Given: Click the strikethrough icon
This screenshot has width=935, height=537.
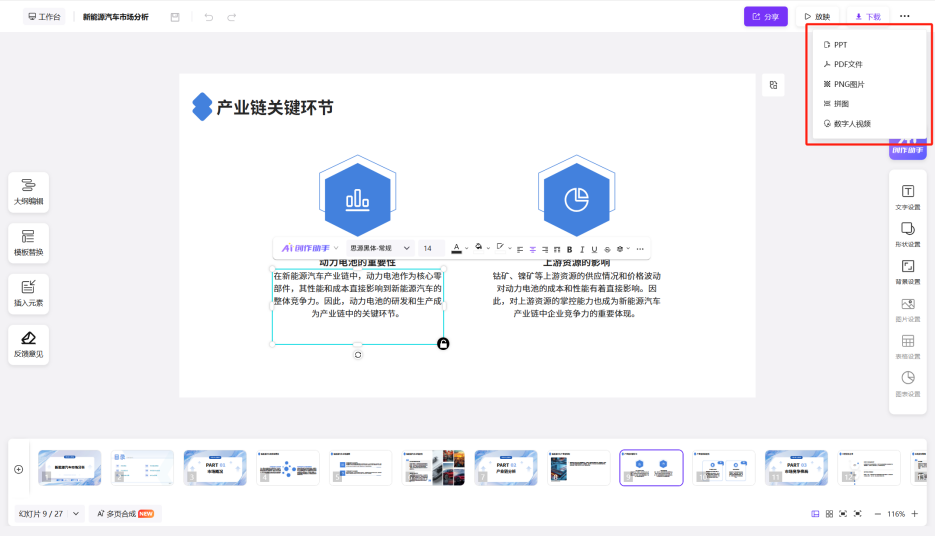Looking at the screenshot, I should 607,249.
